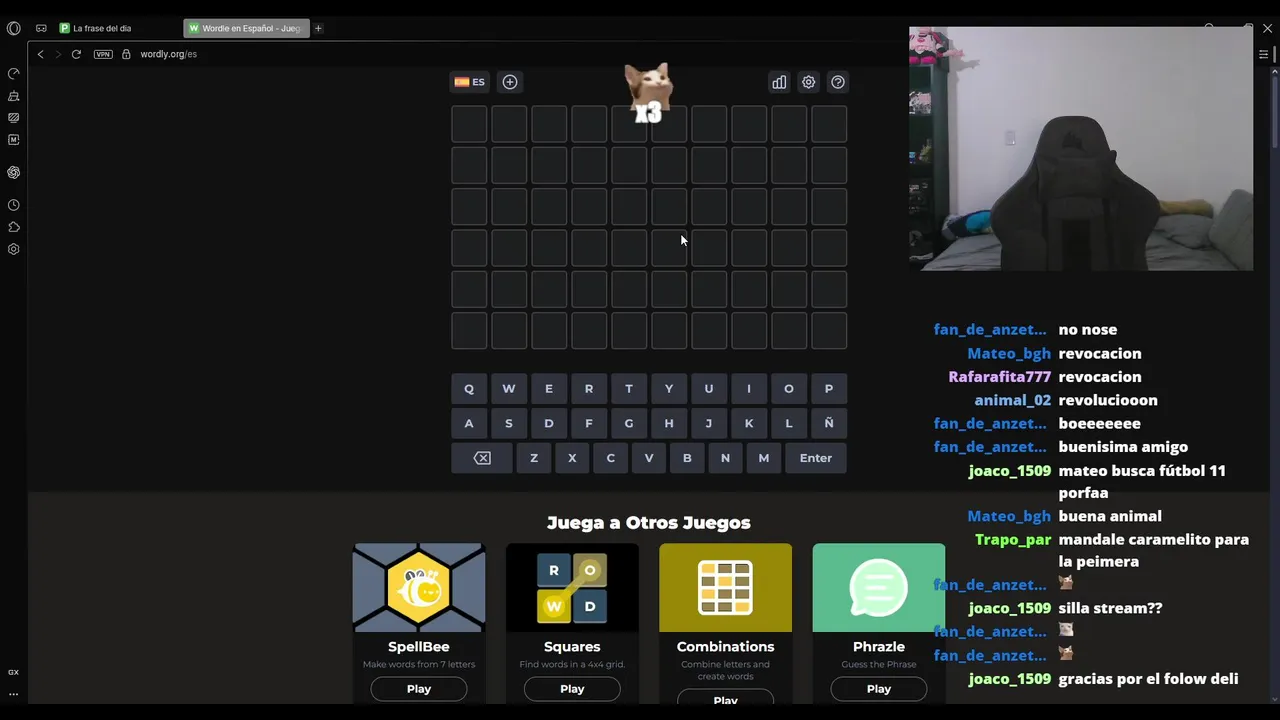This screenshot has width=1280, height=720.
Task: Click the C key on the keyboard
Action: pyautogui.click(x=611, y=458)
